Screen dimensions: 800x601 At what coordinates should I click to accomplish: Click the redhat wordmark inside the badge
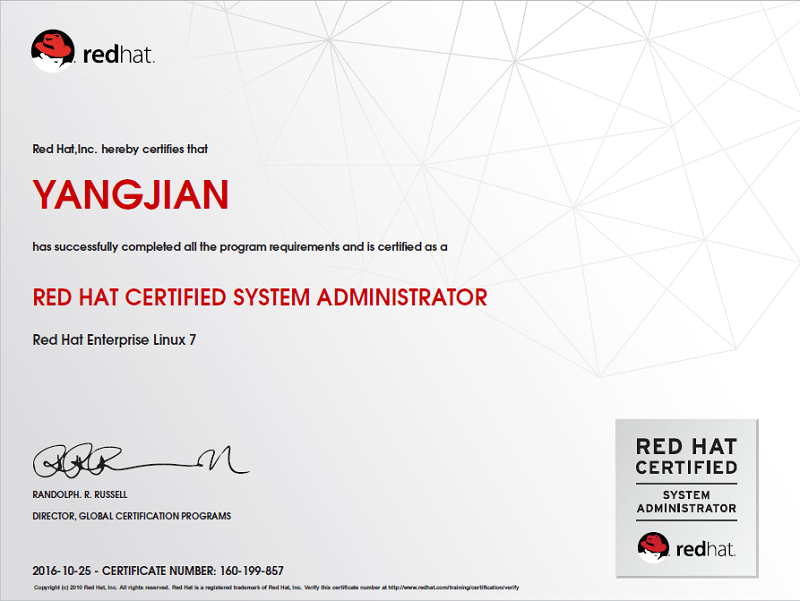coord(706,548)
